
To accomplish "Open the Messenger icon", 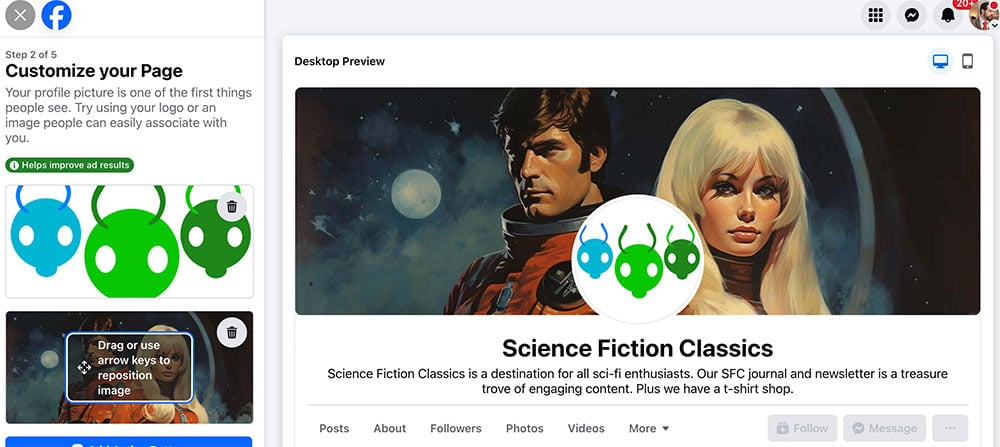I will click(x=911, y=15).
